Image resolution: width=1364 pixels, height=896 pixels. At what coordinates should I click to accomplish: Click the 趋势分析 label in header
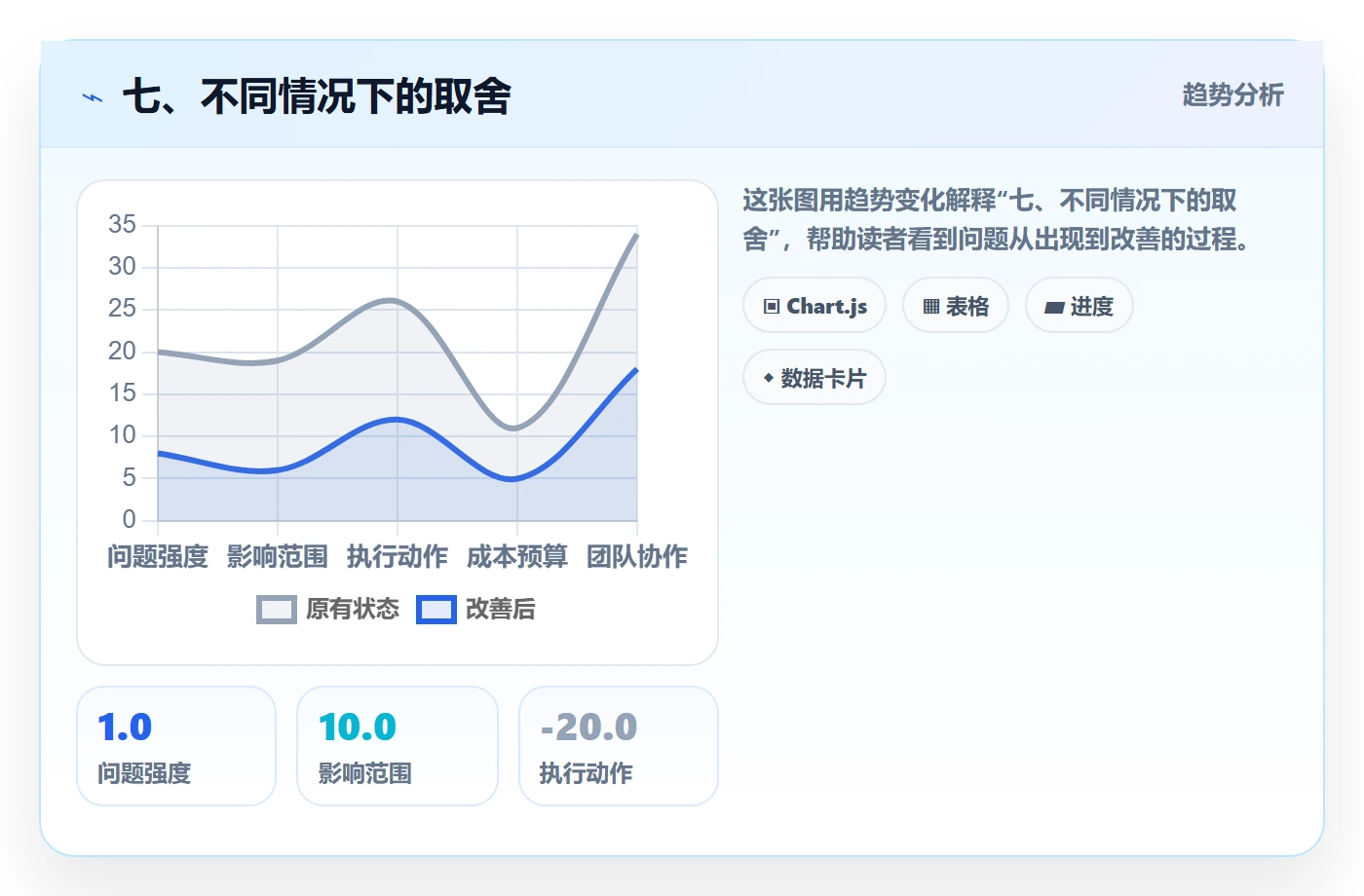click(1233, 94)
